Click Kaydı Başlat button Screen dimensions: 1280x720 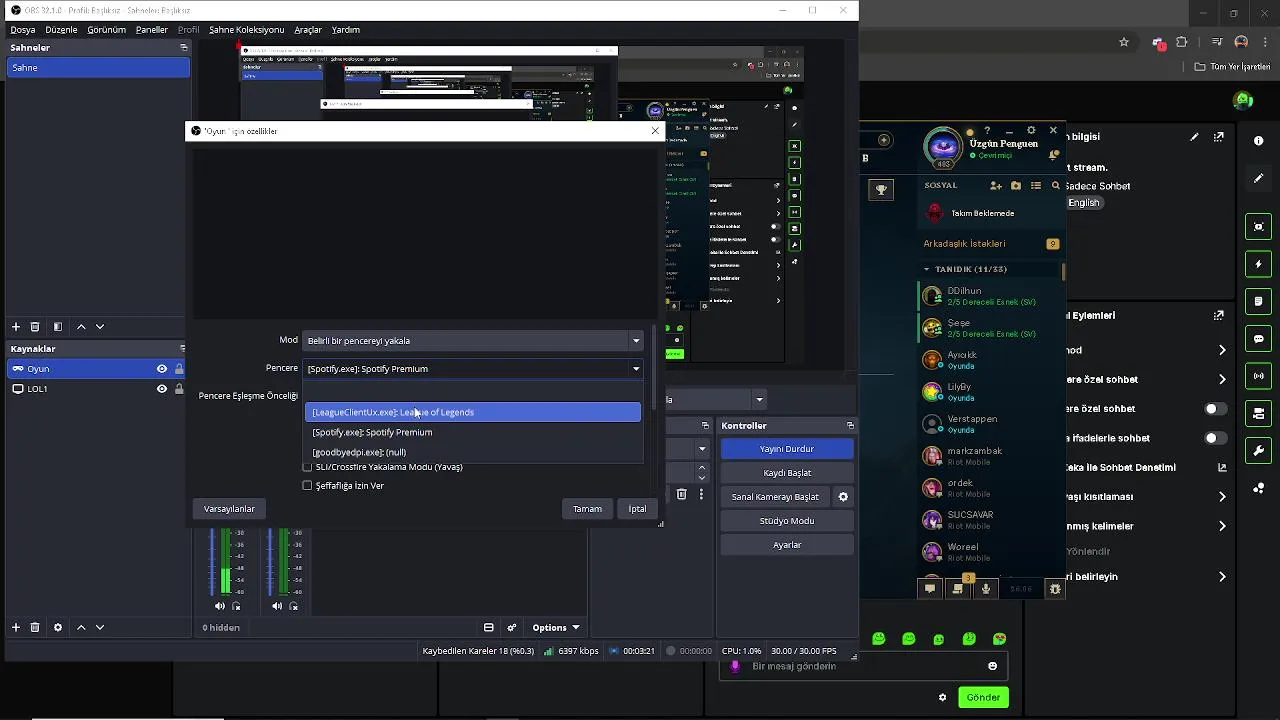(787, 473)
